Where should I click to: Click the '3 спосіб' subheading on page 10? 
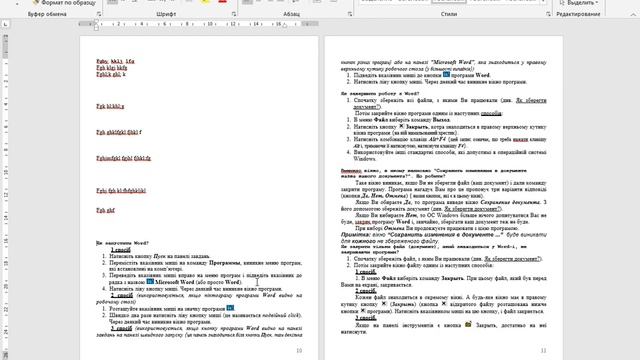122,328
